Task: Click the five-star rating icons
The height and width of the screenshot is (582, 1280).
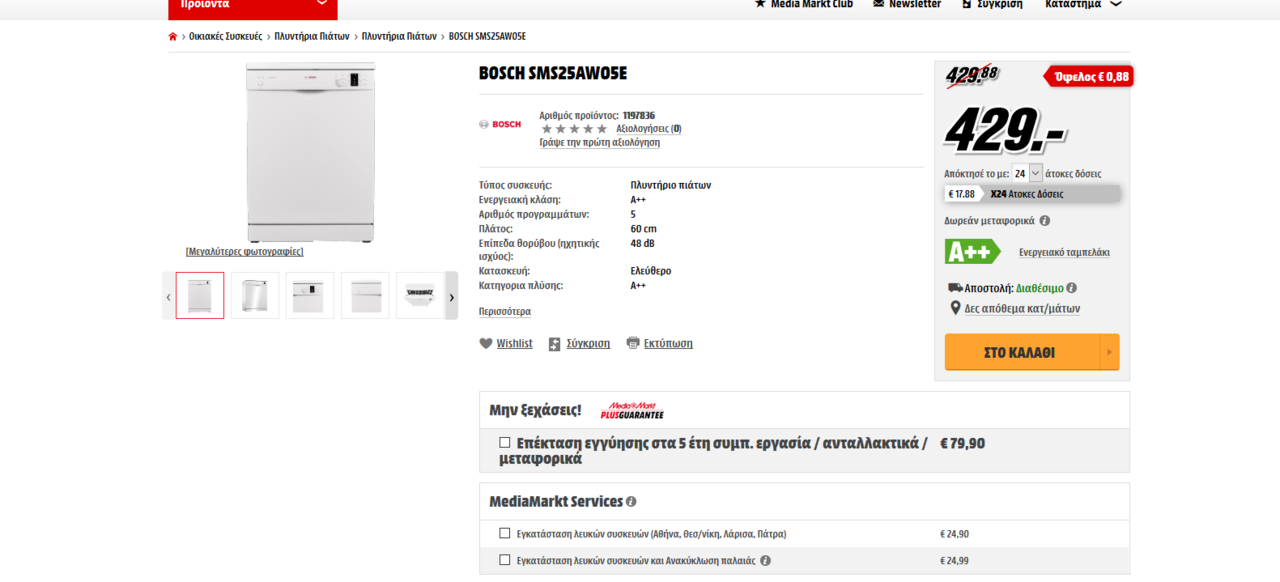Action: tap(574, 129)
